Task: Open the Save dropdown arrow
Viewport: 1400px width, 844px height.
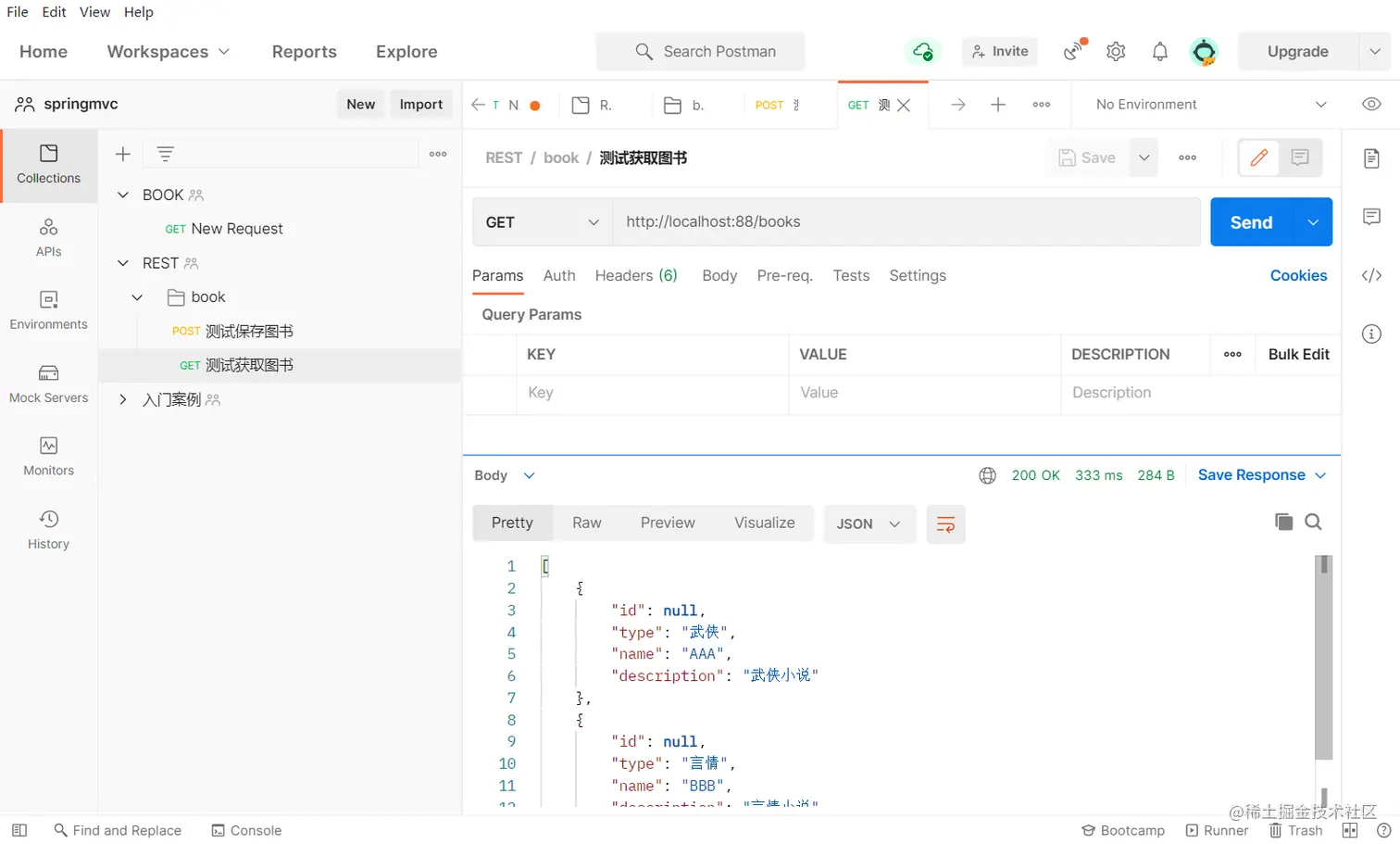Action: [x=1144, y=157]
